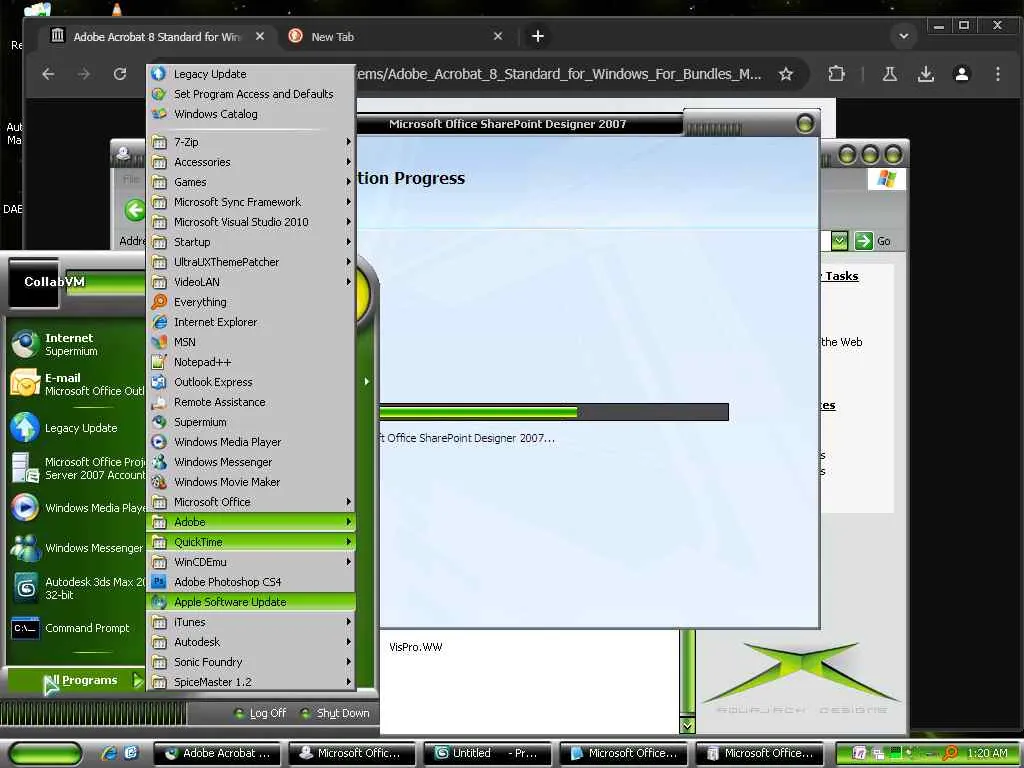
Task: Open Command Prompt from Start menu
Action: [x=76, y=628]
